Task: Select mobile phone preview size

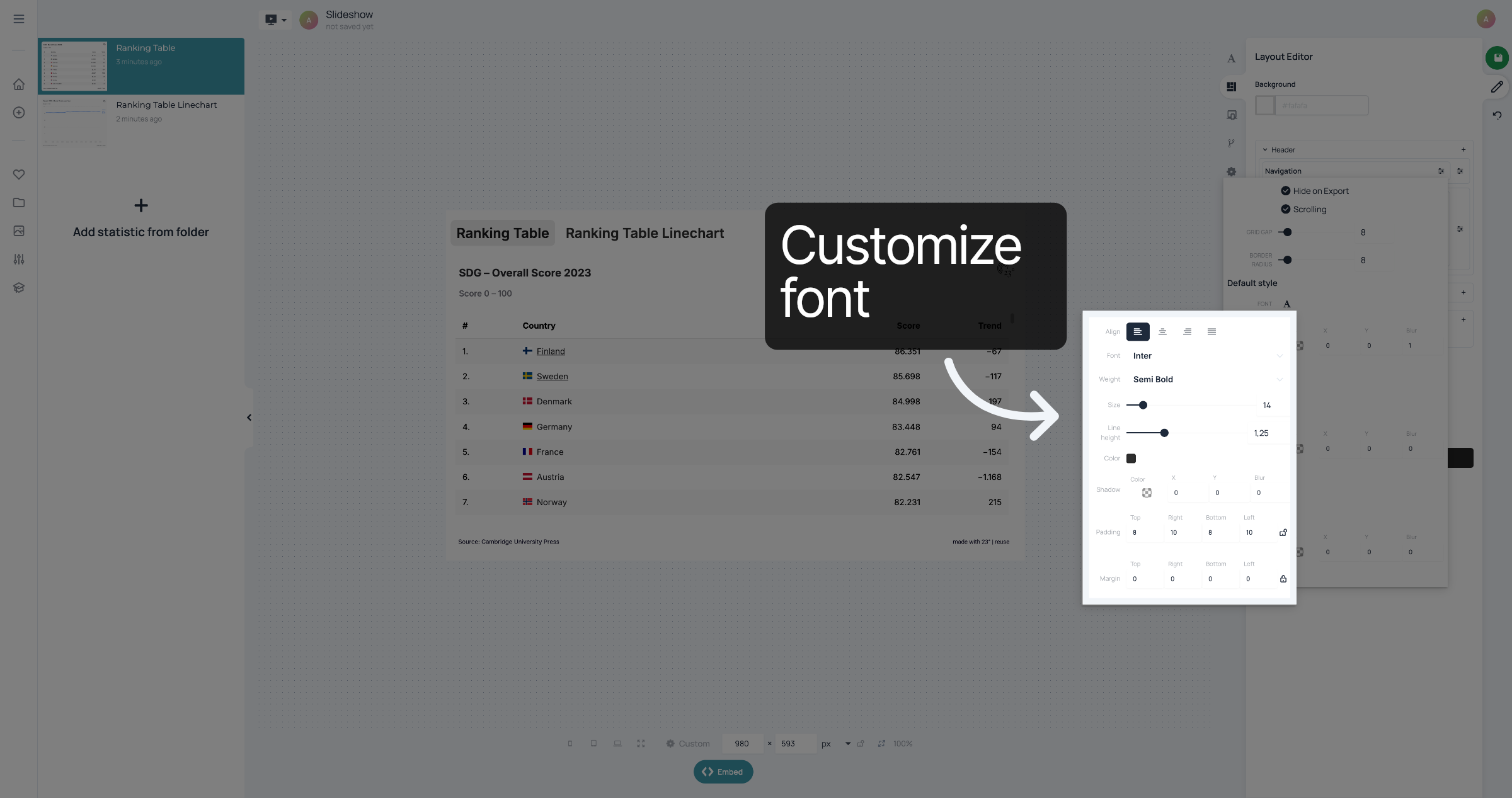Action: click(x=570, y=744)
